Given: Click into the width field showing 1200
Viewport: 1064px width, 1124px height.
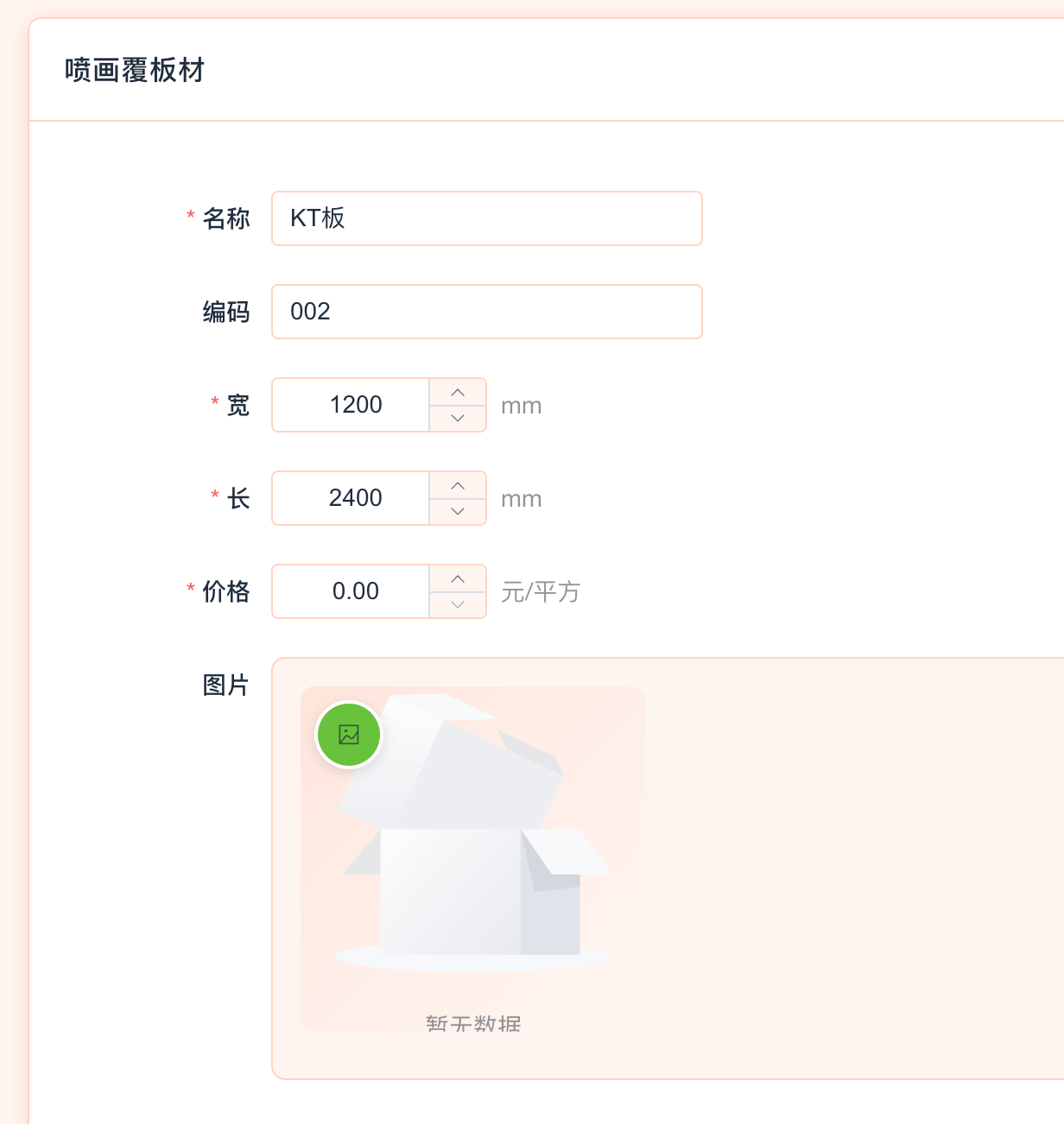Looking at the screenshot, I should click(355, 405).
